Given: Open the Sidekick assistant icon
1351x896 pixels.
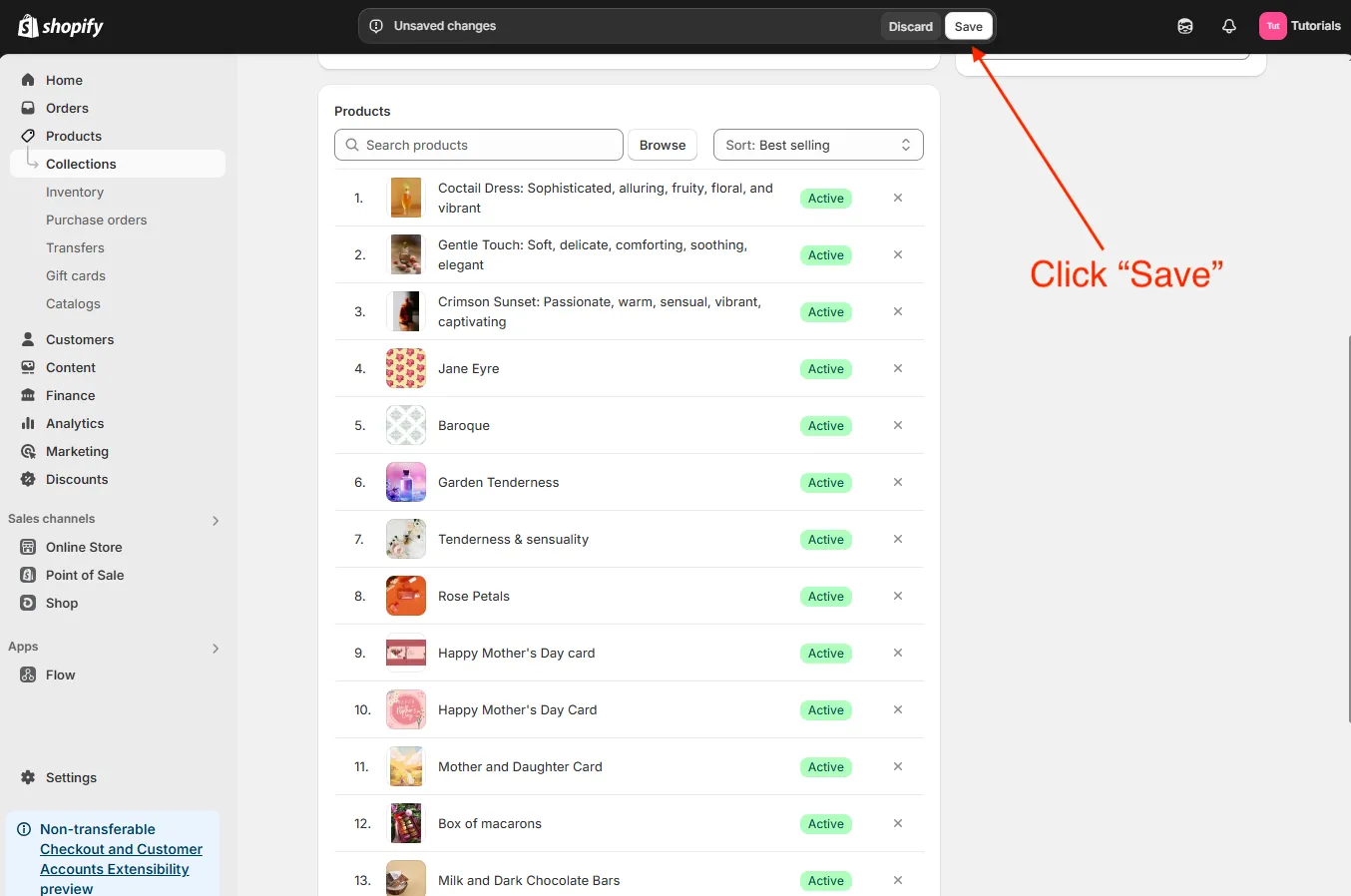Looking at the screenshot, I should pyautogui.click(x=1184, y=26).
